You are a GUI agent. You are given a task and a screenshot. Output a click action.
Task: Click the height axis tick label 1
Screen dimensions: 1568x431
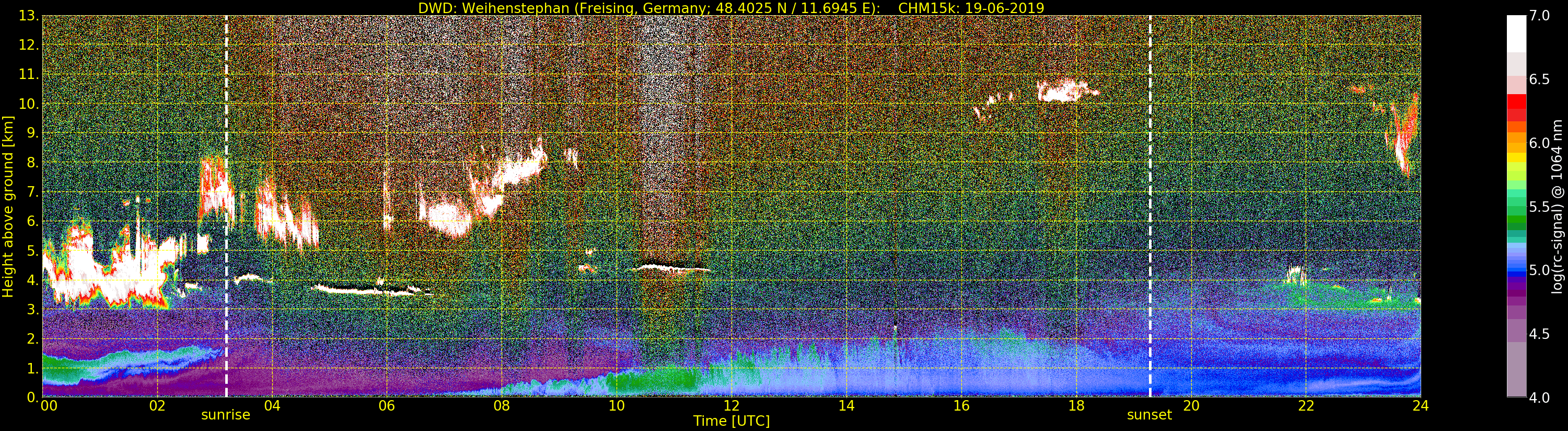tap(32, 368)
